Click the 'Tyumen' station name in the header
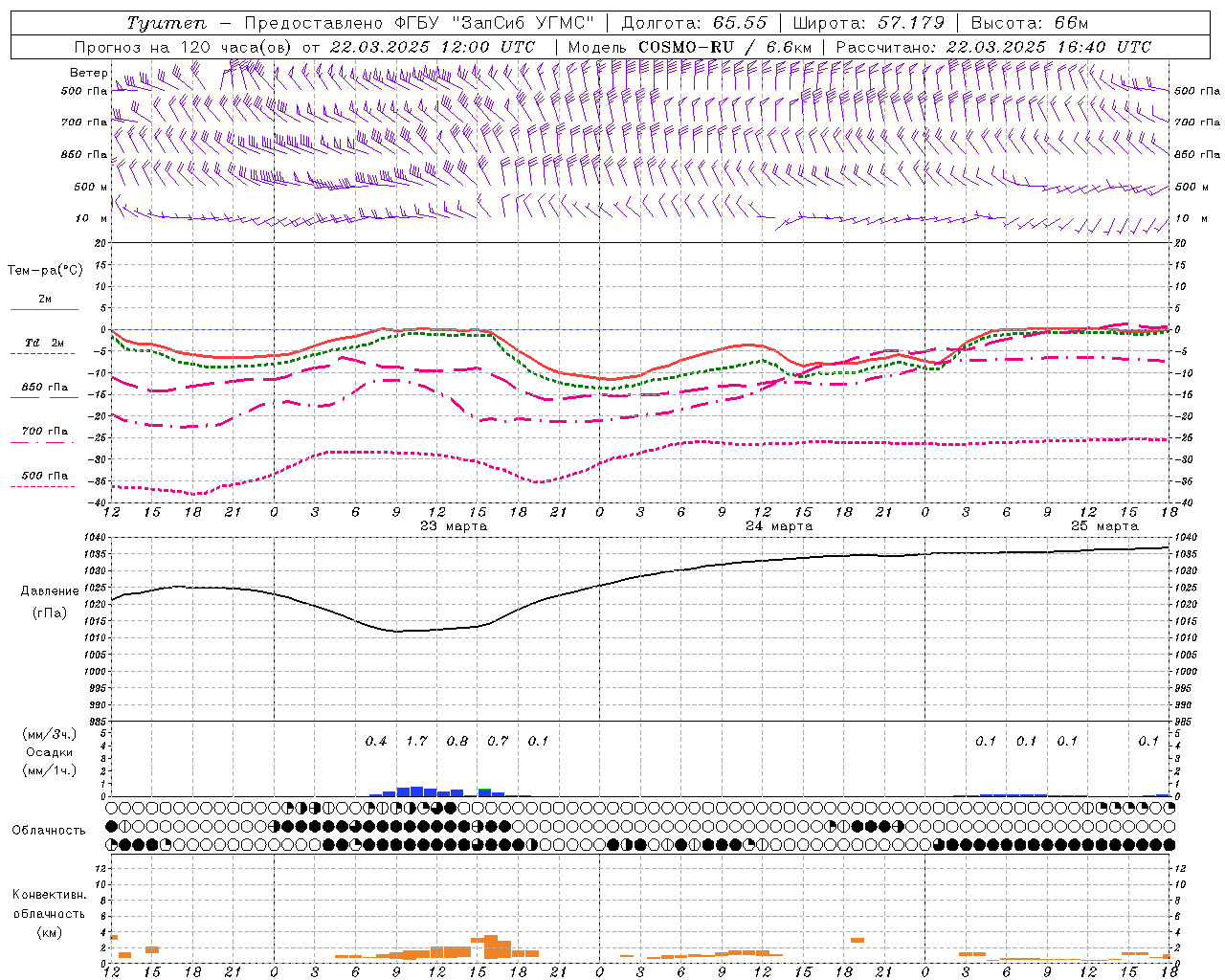 (166, 23)
